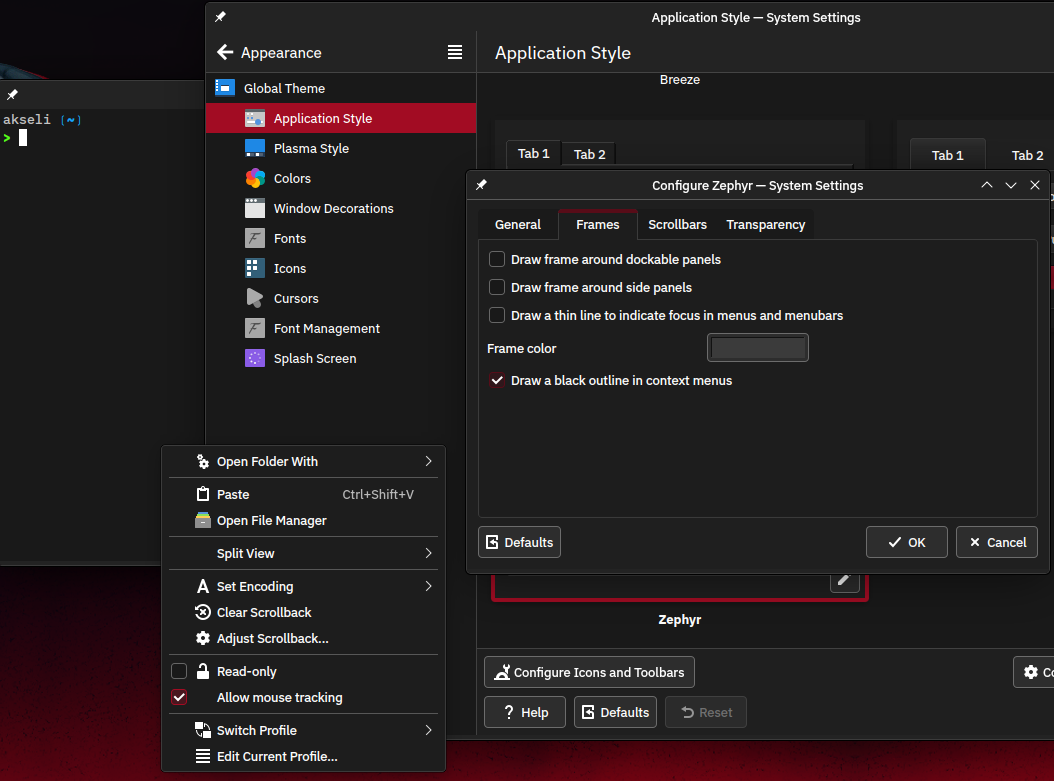The image size is (1054, 781).
Task: Select the Frames tab
Action: point(598,224)
